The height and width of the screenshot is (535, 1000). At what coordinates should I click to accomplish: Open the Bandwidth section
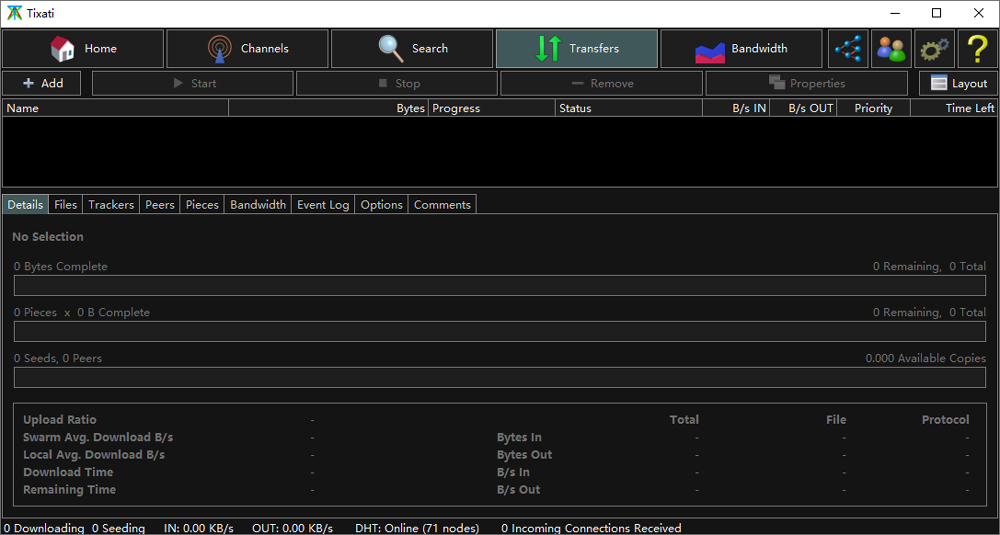click(741, 48)
